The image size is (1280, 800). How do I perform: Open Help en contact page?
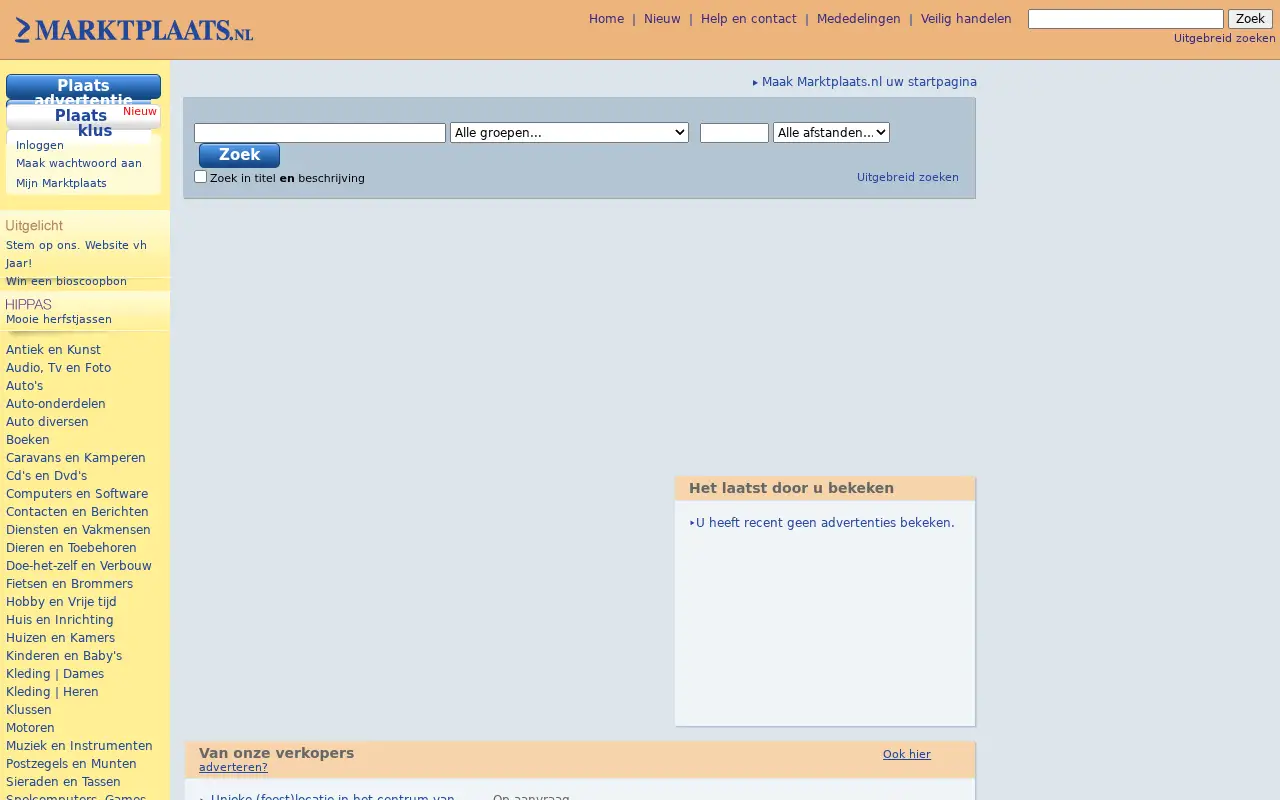(x=749, y=19)
